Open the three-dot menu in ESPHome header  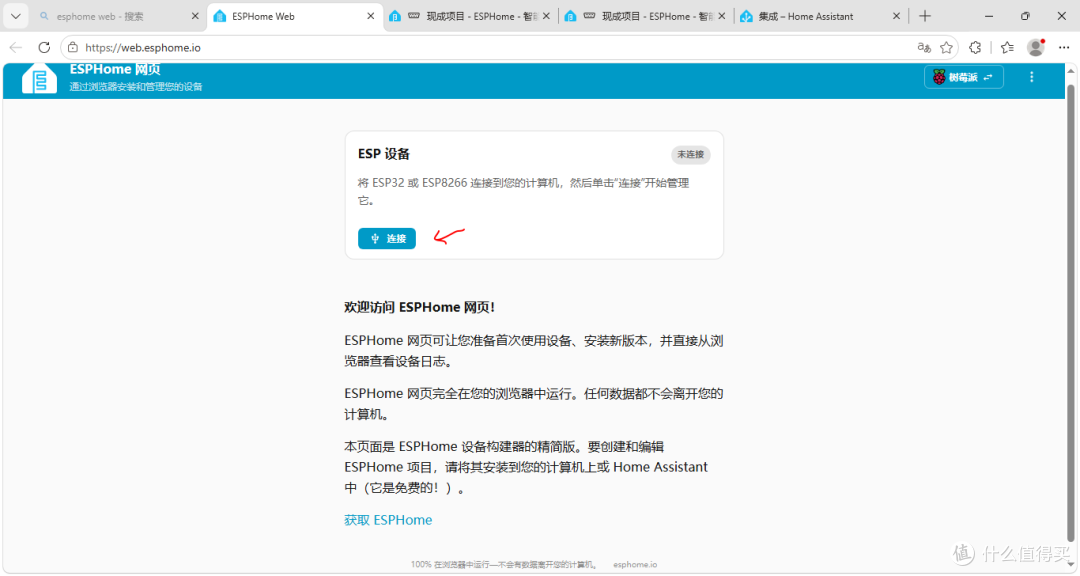1031,77
